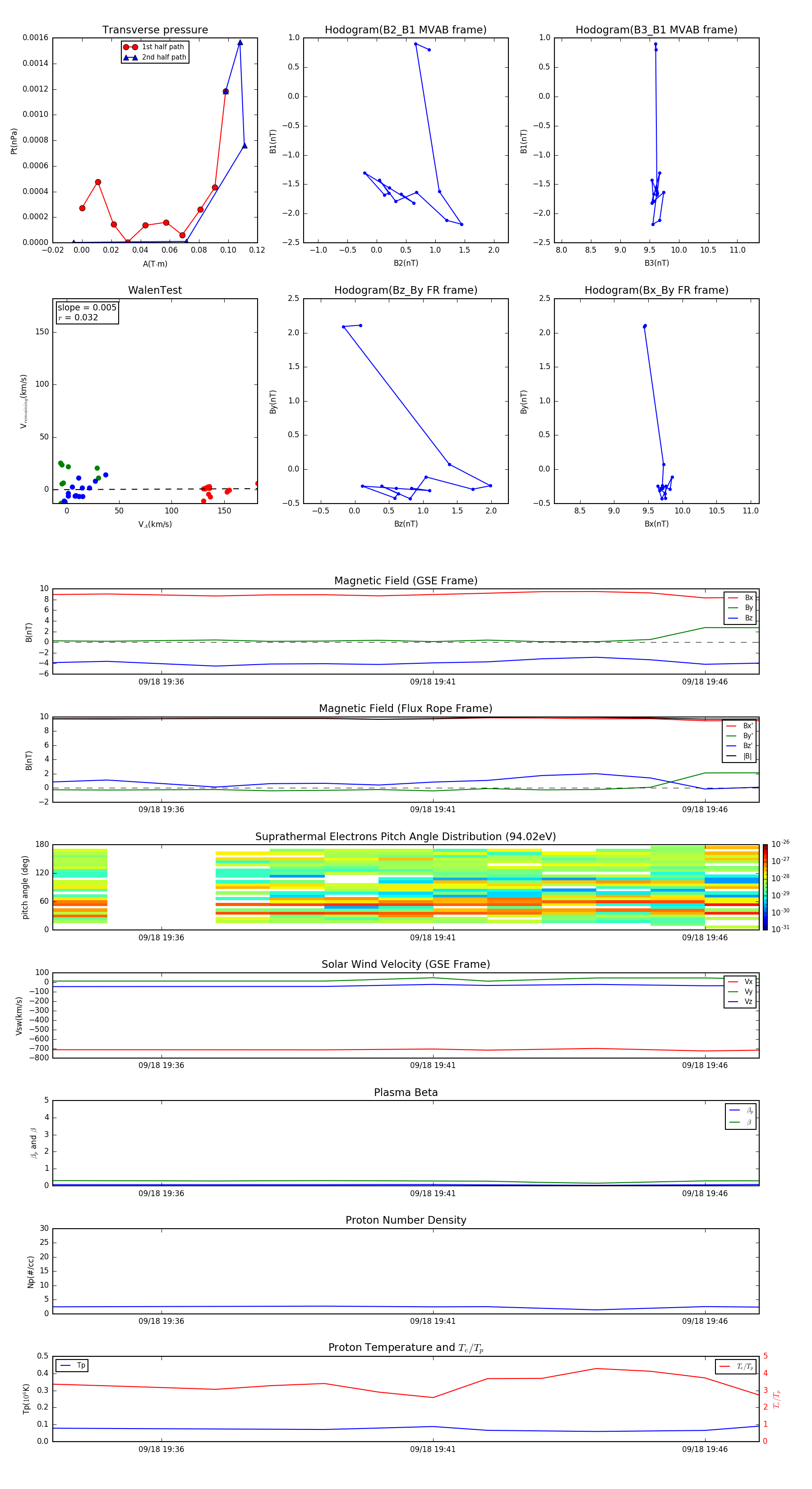Select 'Vx' in solar wind velocity legend
The height and width of the screenshot is (1489, 812).
[x=740, y=982]
